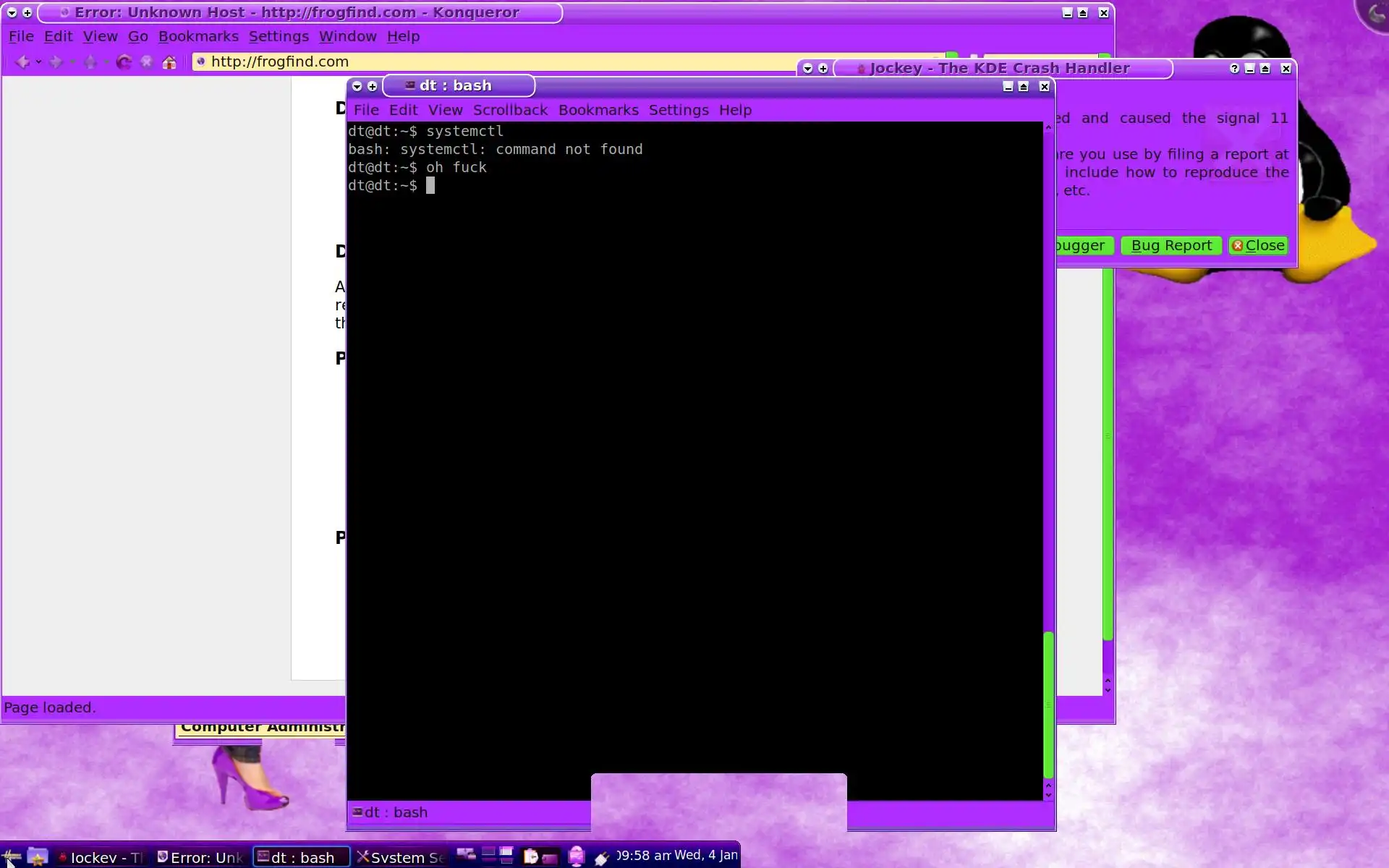This screenshot has width=1389, height=868.
Task: Open the window menu dropdown on Jockey titlebar
Action: click(808, 69)
